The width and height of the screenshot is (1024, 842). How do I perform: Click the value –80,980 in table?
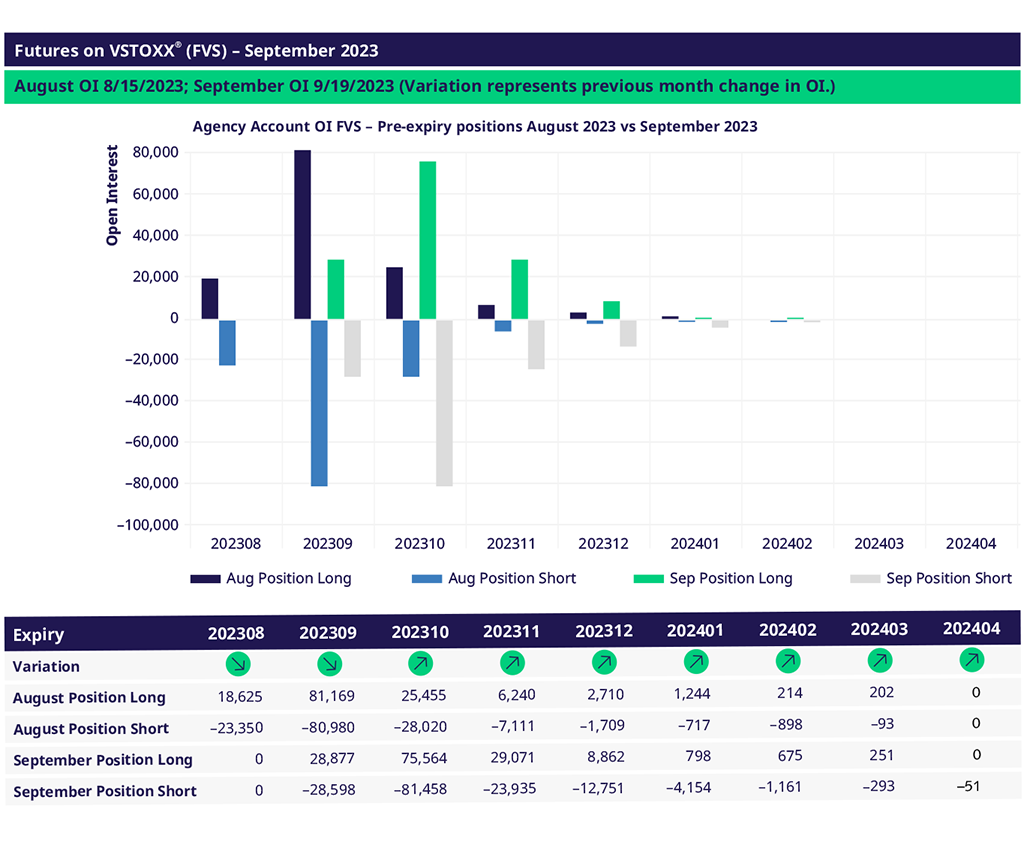click(x=328, y=727)
